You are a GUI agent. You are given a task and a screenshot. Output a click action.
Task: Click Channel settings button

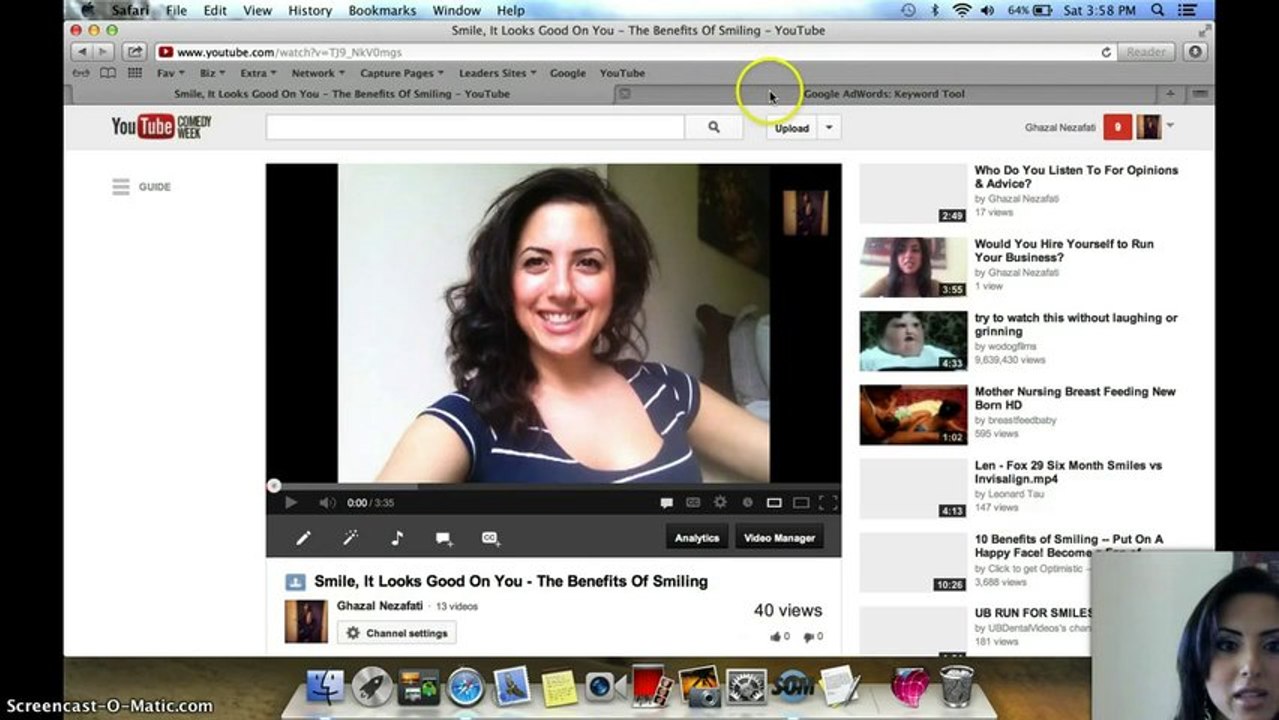click(397, 633)
